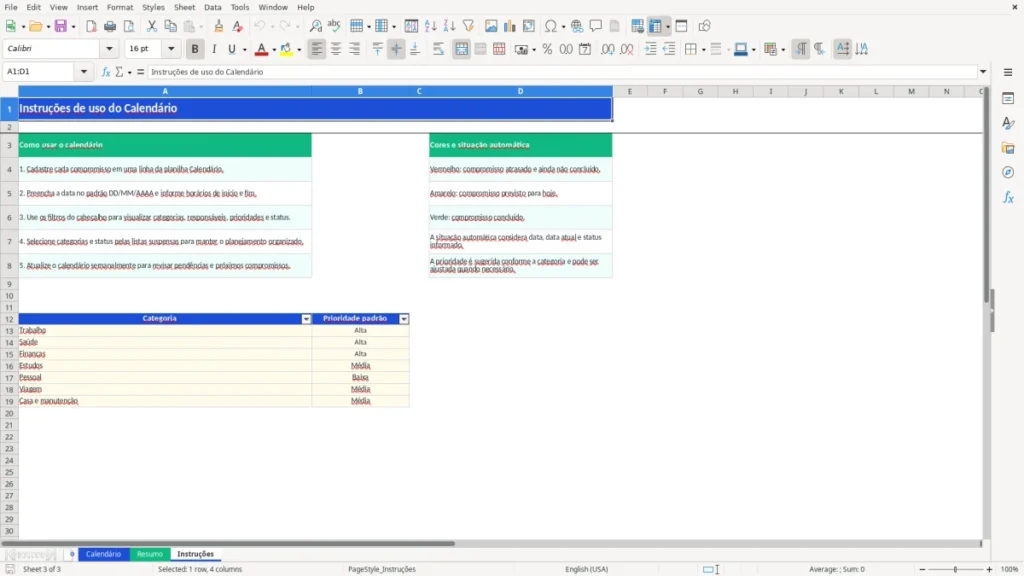1024x576 pixels.
Task: Toggle Italic formatting
Action: [214, 49]
